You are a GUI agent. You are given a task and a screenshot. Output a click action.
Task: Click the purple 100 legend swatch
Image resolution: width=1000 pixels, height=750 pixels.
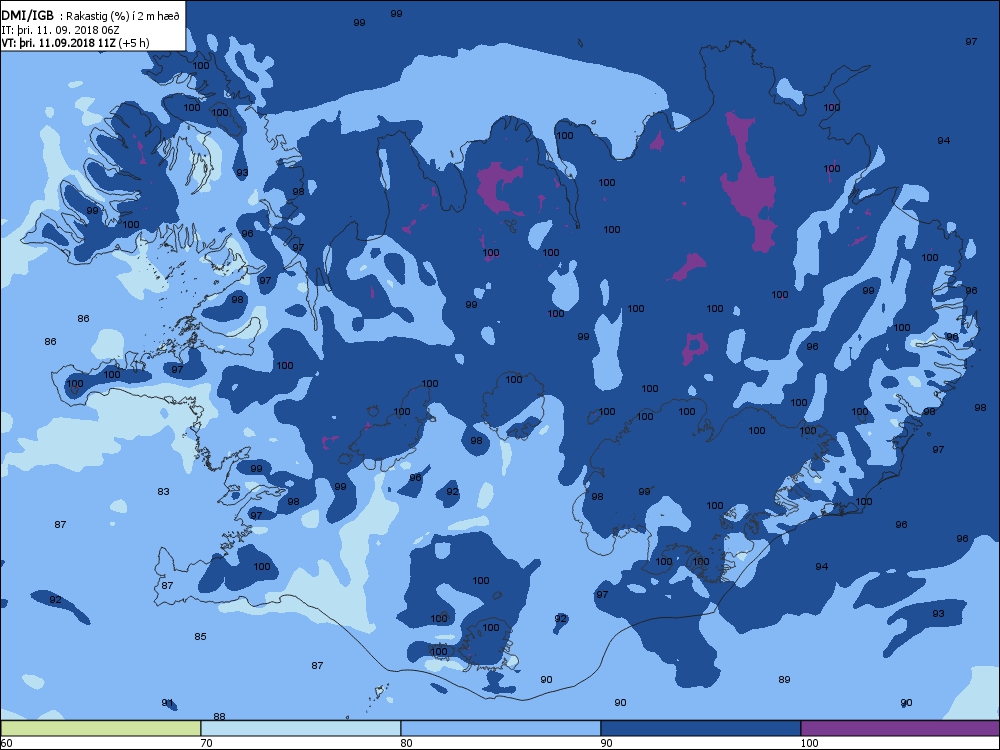point(900,728)
